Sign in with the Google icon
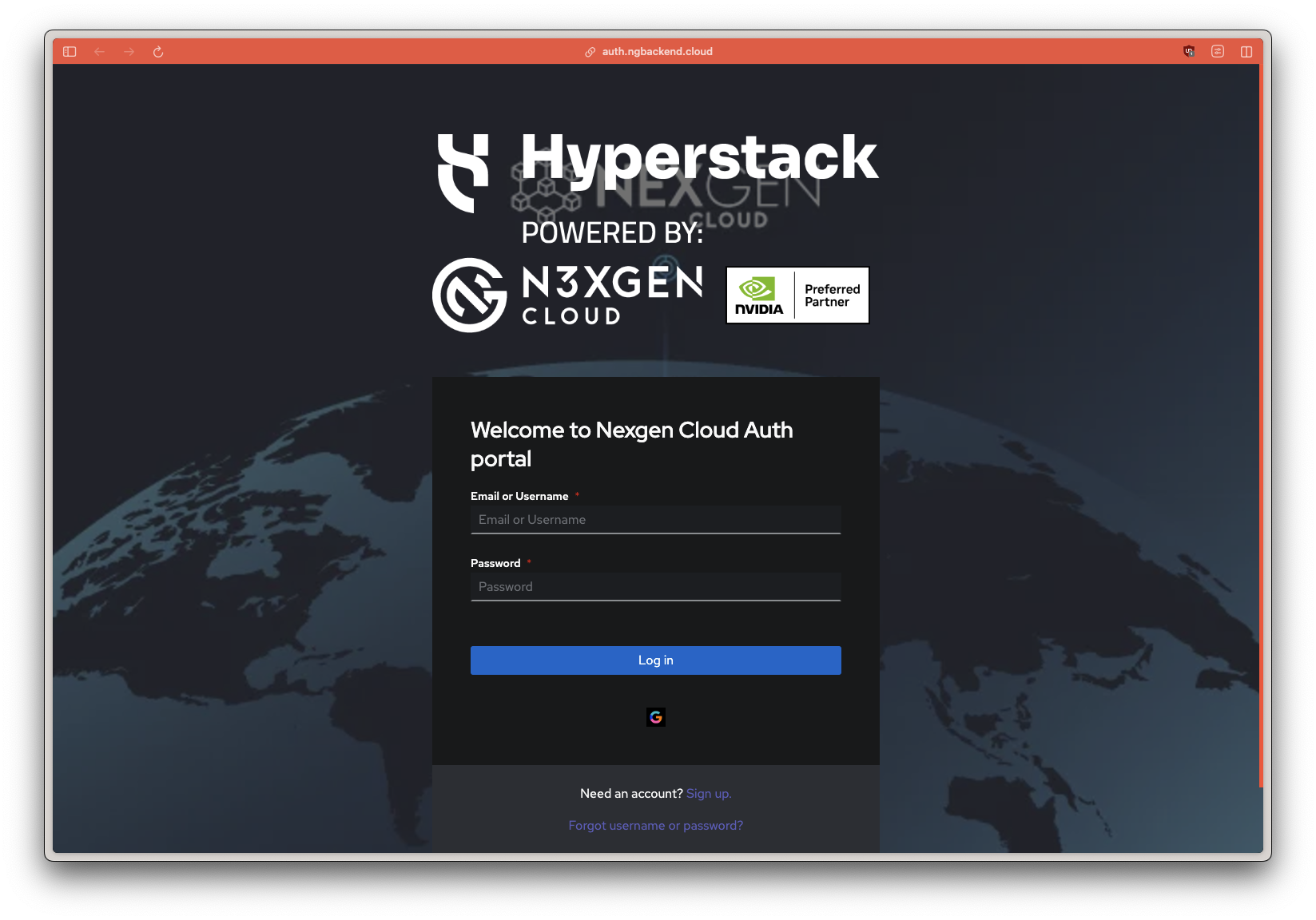 656,717
